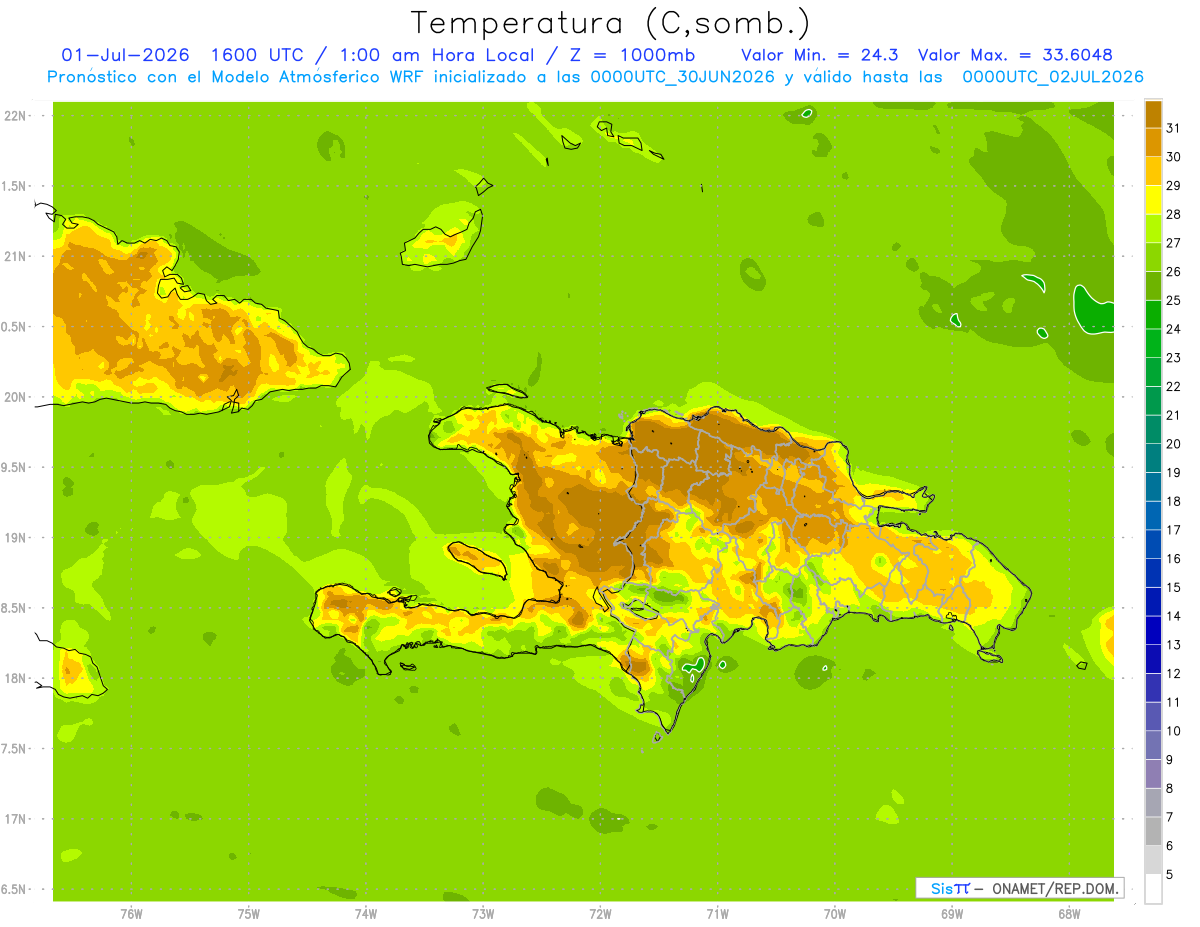Image resolution: width=1200 pixels, height=927 pixels.
Task: Click the colorbar label "27"
Action: (1173, 243)
